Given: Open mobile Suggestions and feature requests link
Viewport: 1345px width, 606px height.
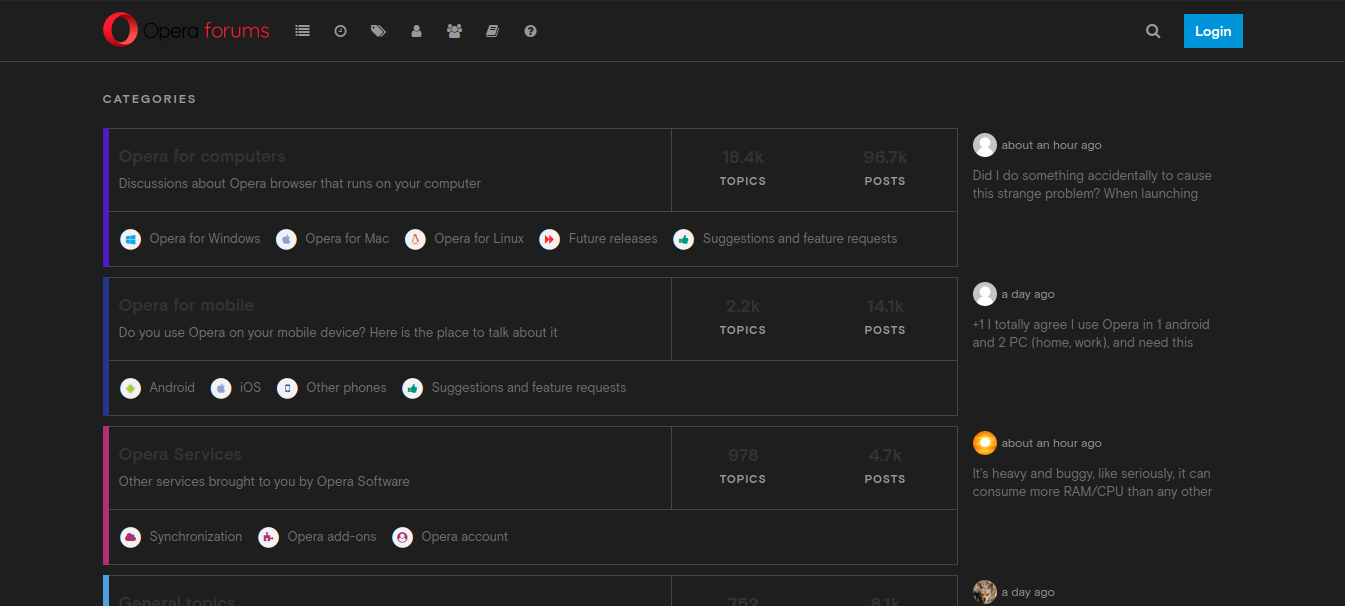Looking at the screenshot, I should pos(529,388).
